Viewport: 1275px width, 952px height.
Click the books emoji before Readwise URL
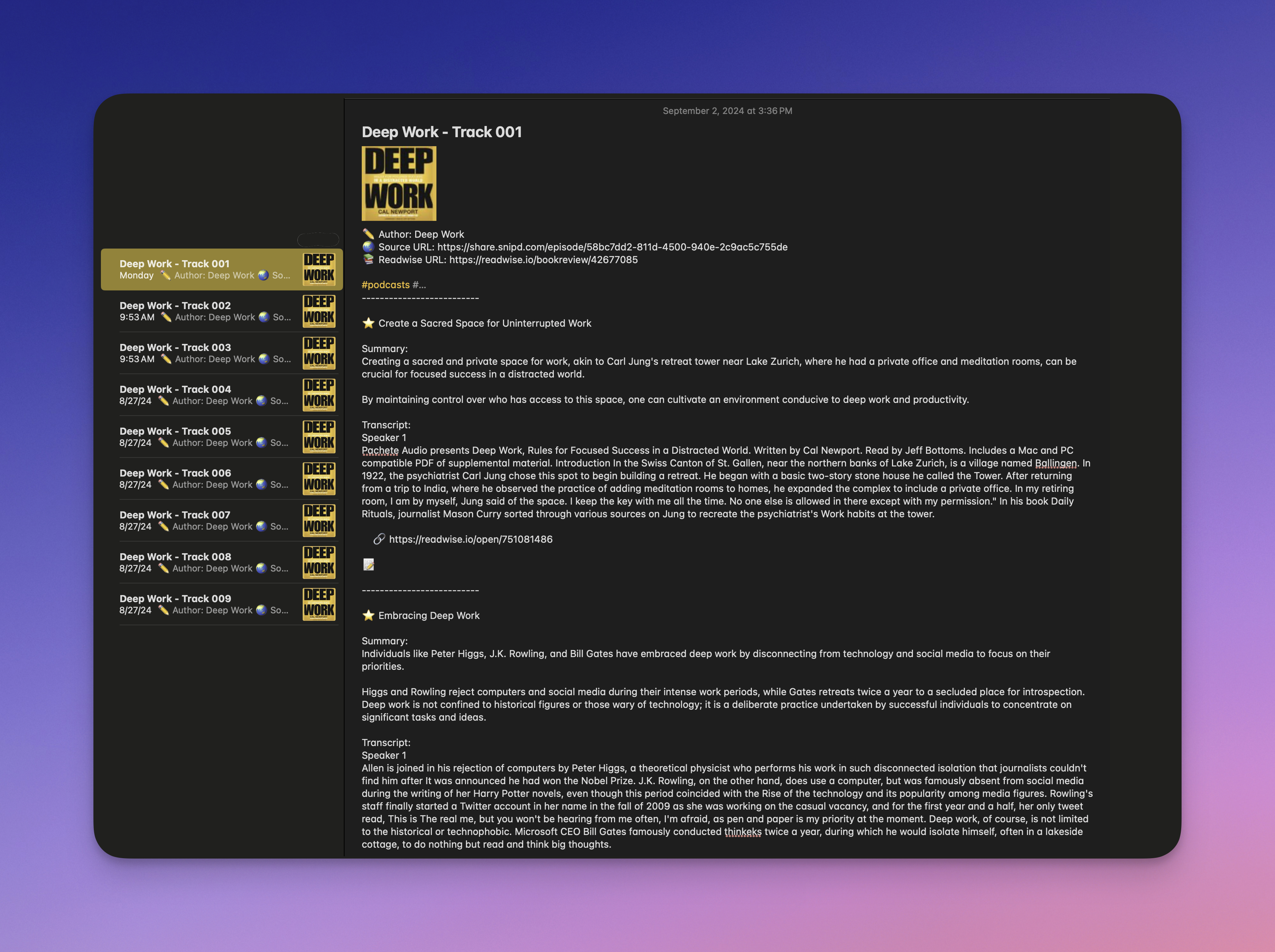[368, 259]
